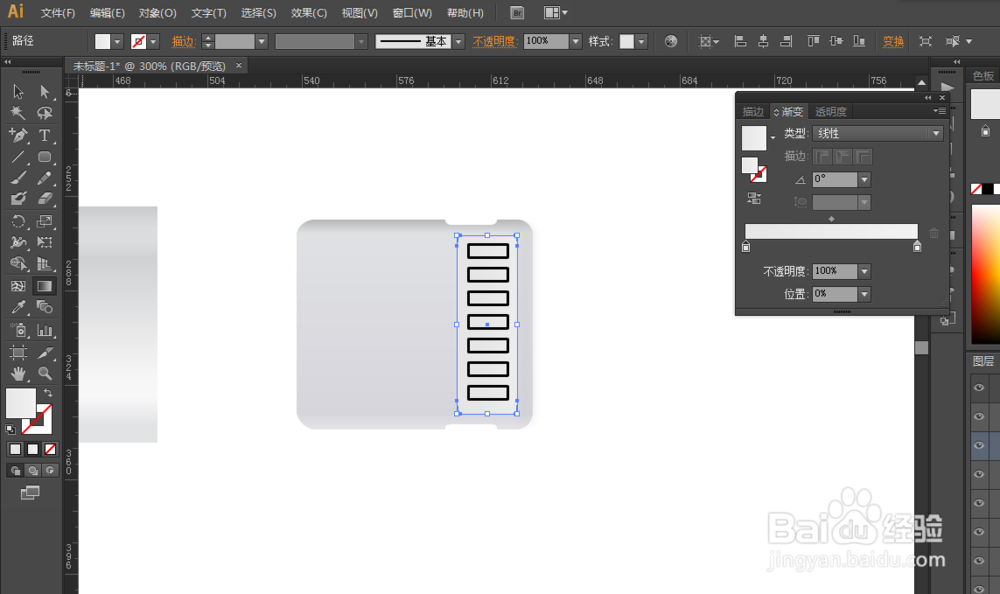This screenshot has height=594, width=1000.
Task: Enable Draw Behind mode
Action: click(33, 470)
